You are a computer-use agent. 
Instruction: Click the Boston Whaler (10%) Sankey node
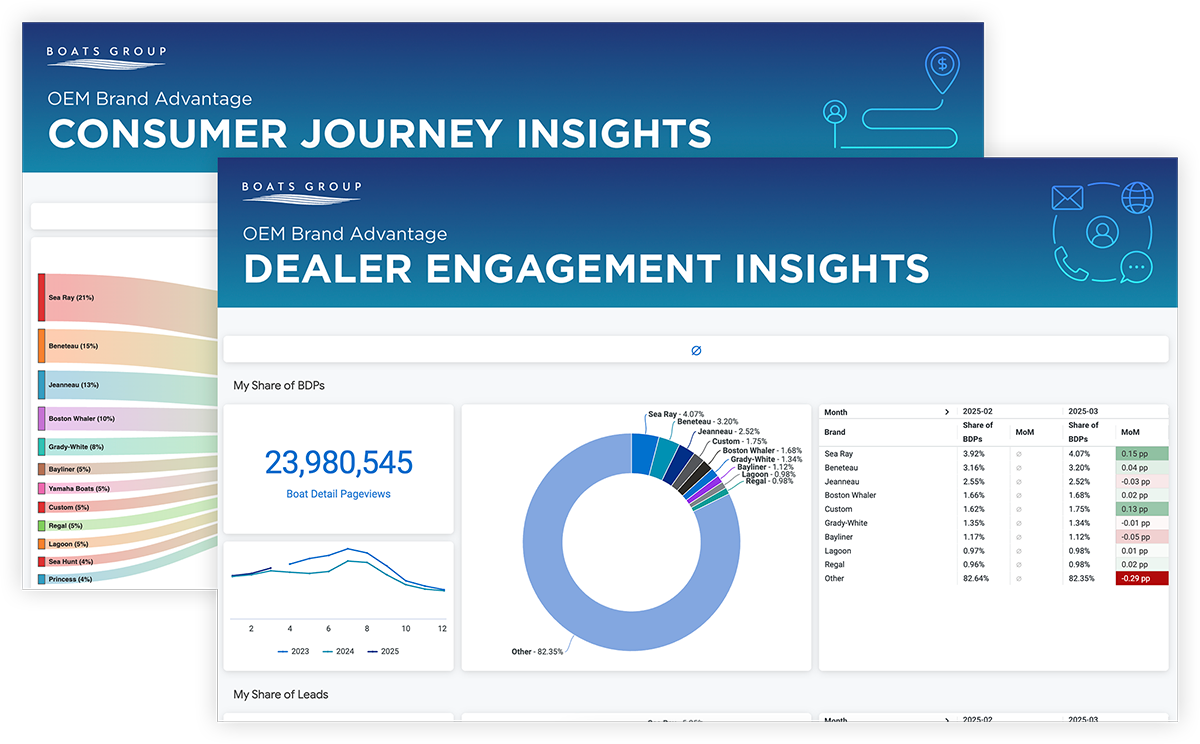click(42, 418)
